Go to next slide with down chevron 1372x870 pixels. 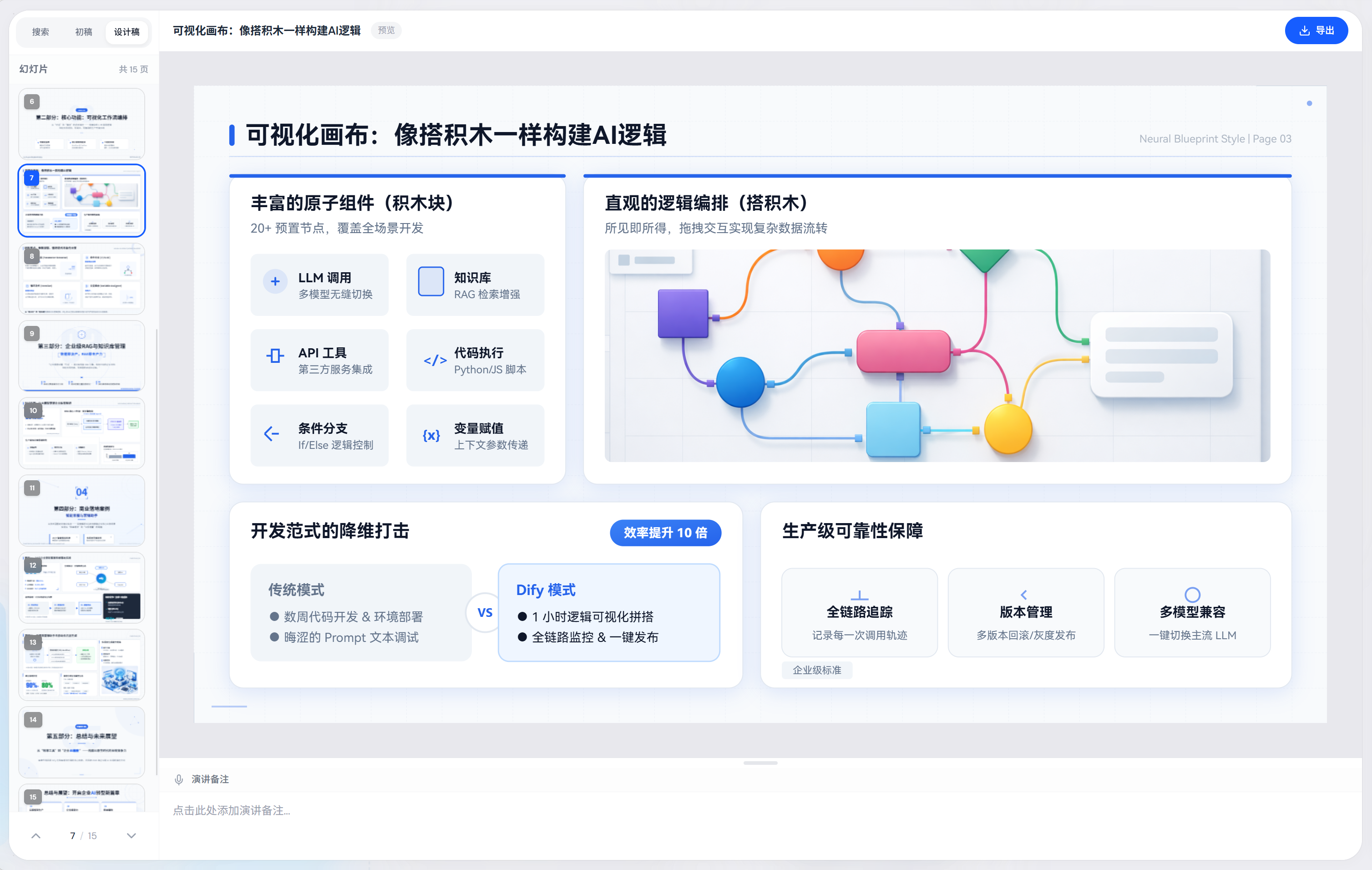(132, 836)
